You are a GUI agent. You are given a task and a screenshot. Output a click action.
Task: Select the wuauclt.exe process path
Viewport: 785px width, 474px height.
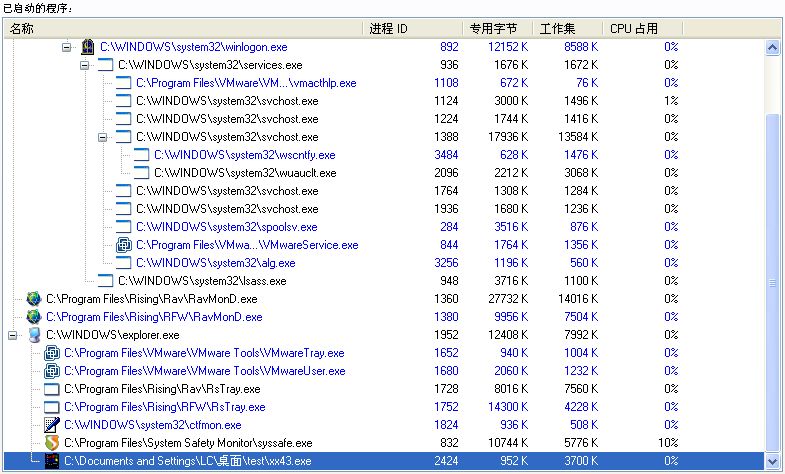(x=245, y=173)
